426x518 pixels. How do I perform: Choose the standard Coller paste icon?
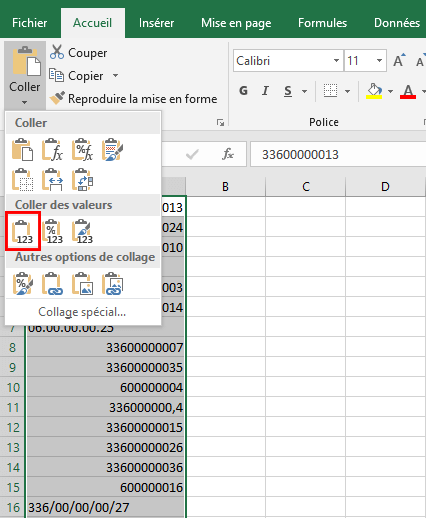(x=23, y=150)
